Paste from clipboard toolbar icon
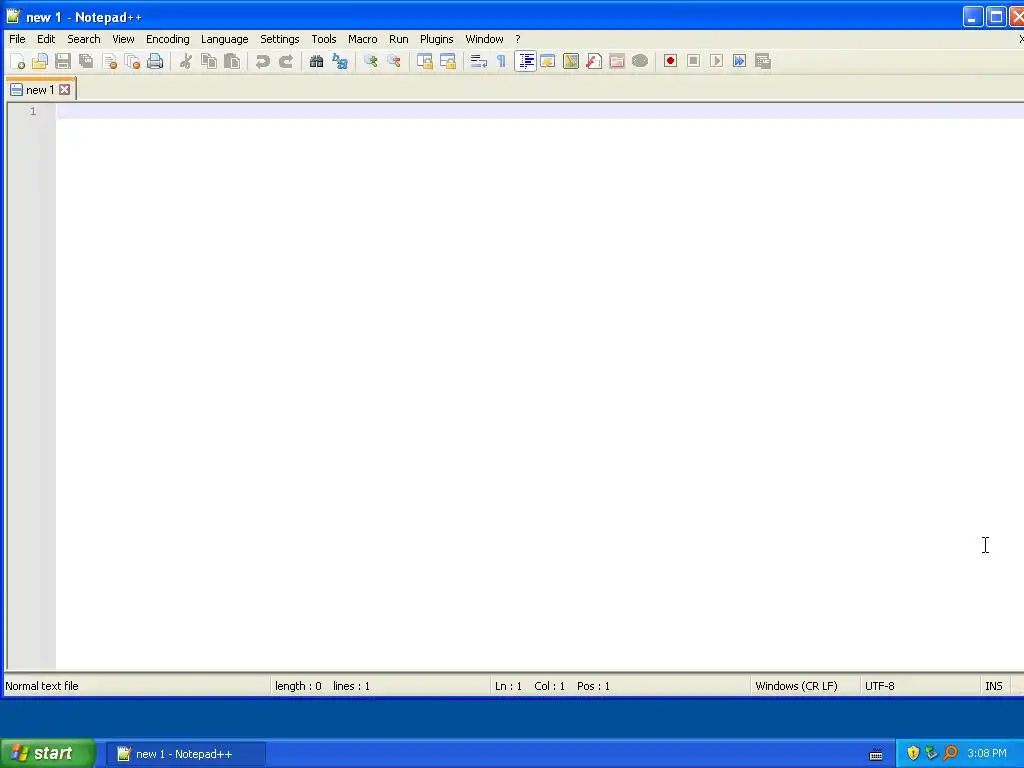 tap(232, 61)
